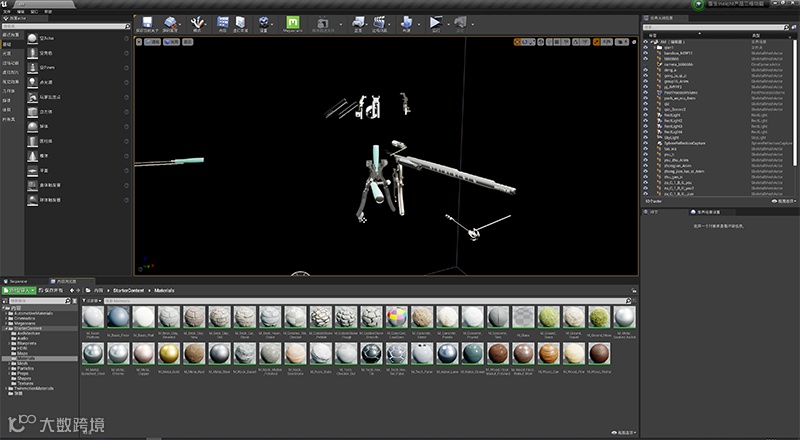The height and width of the screenshot is (440, 800).
Task: Open the Marketplace toolbar icon
Action: click(x=240, y=22)
